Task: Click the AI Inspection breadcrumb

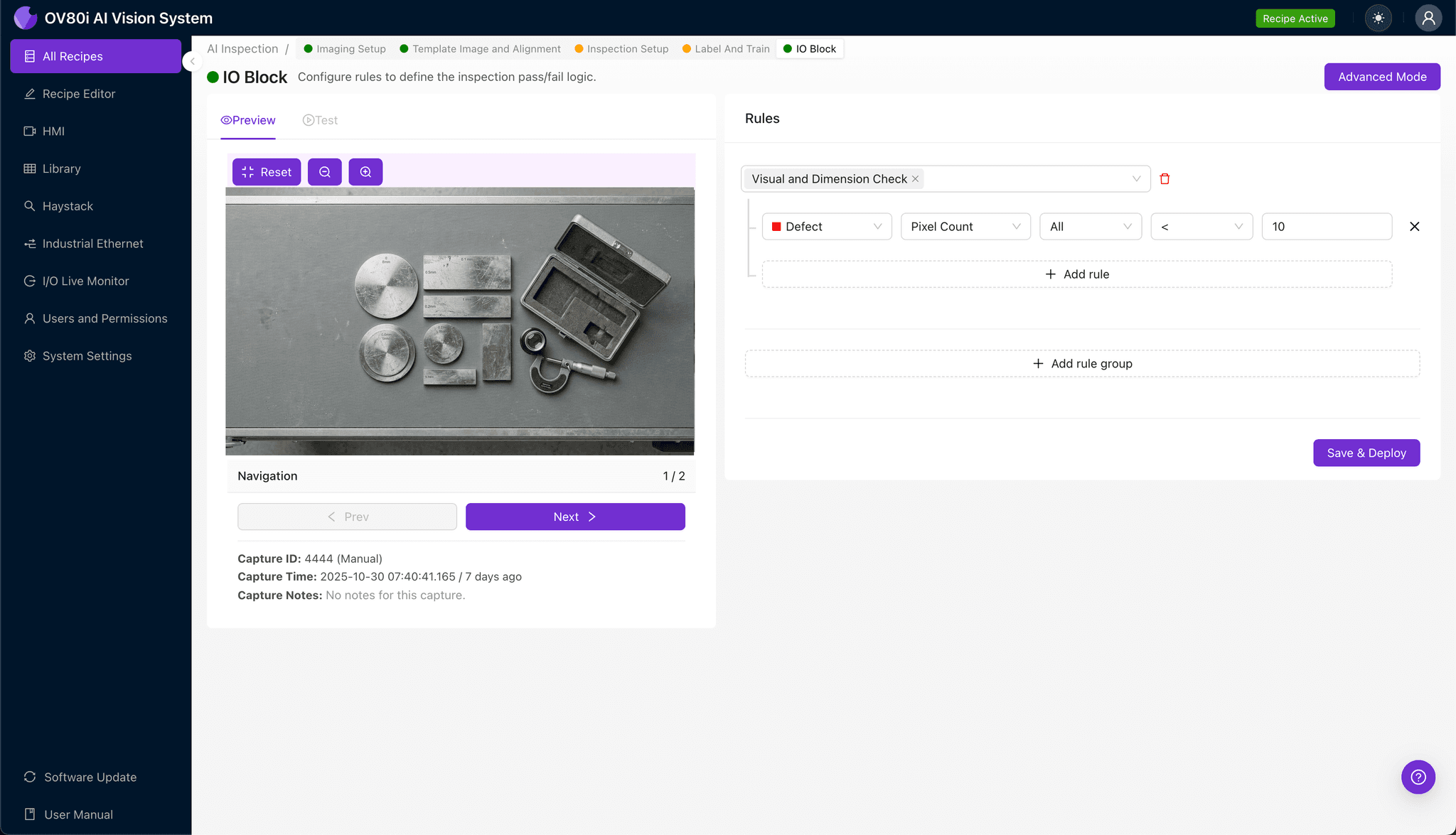Action: 242,48
